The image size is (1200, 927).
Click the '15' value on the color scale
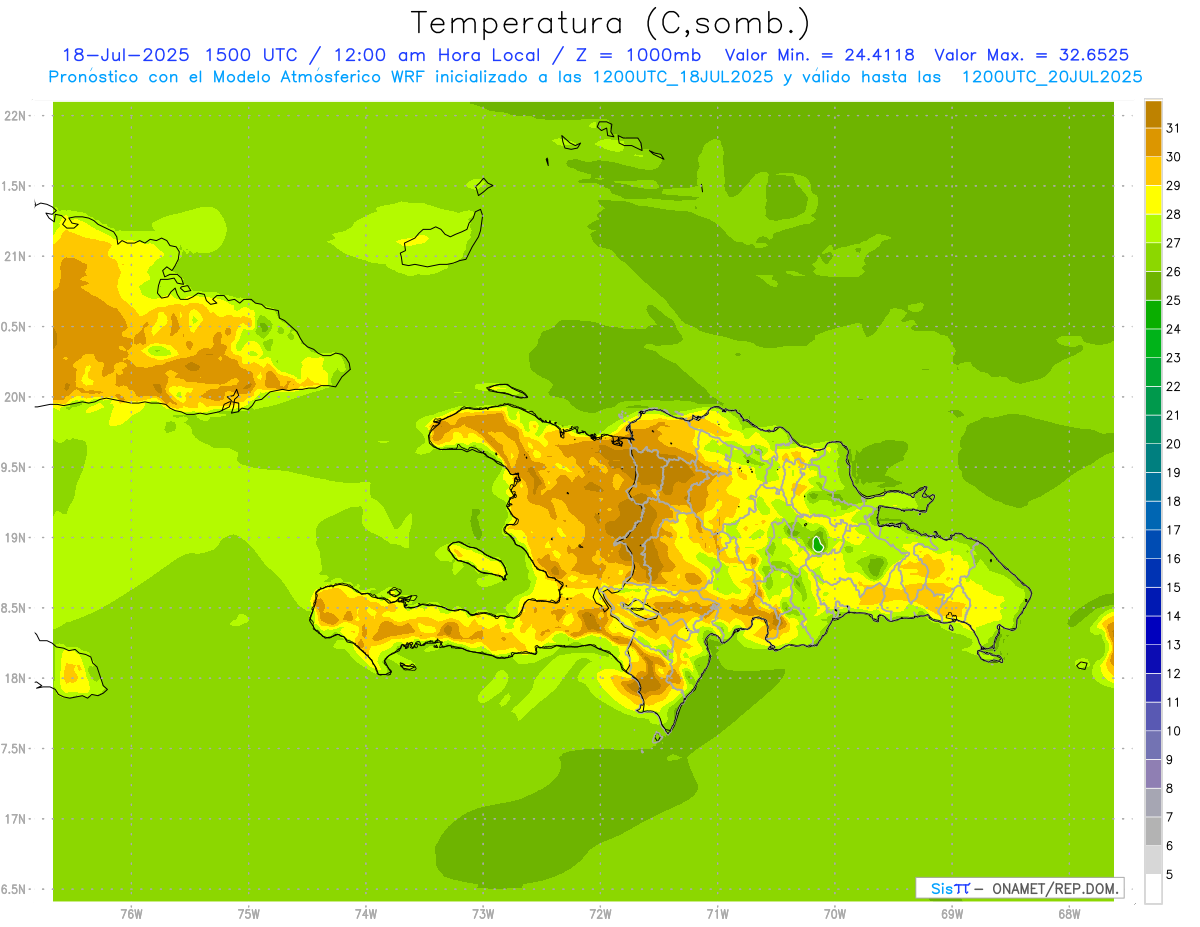tap(1173, 587)
